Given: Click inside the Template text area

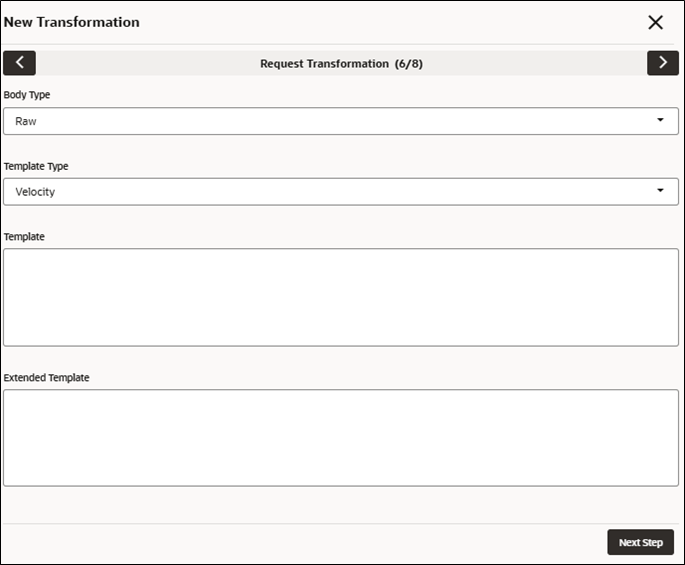Looking at the screenshot, I should (x=341, y=297).
